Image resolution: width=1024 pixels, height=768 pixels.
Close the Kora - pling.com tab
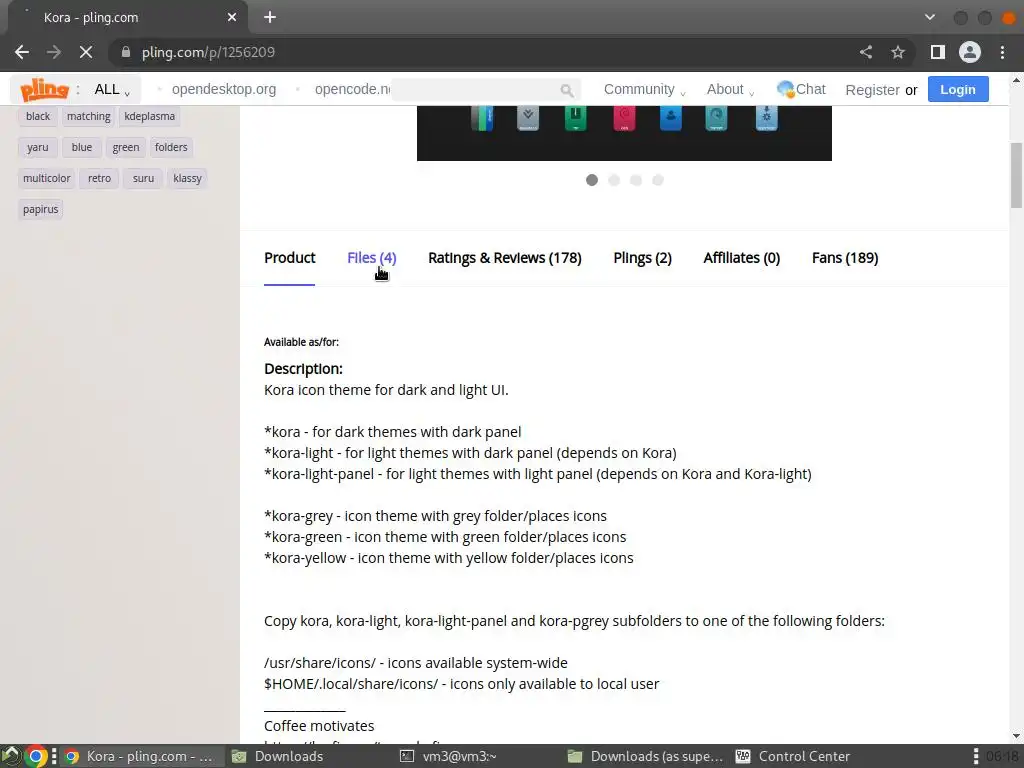pyautogui.click(x=232, y=18)
